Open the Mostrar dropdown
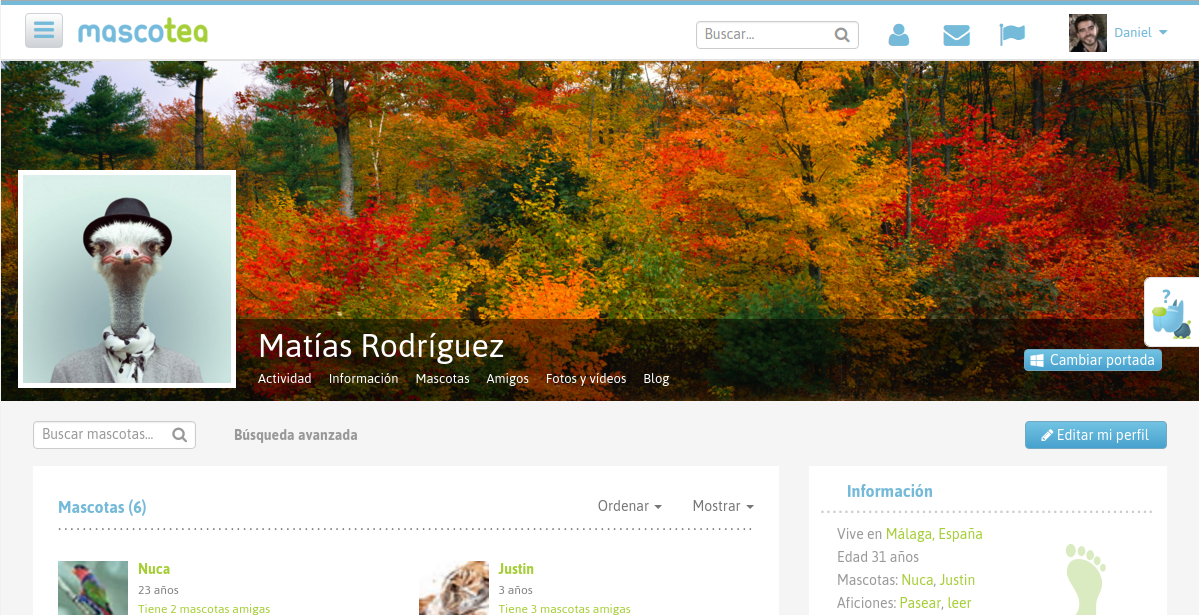1199x615 pixels. coord(722,506)
